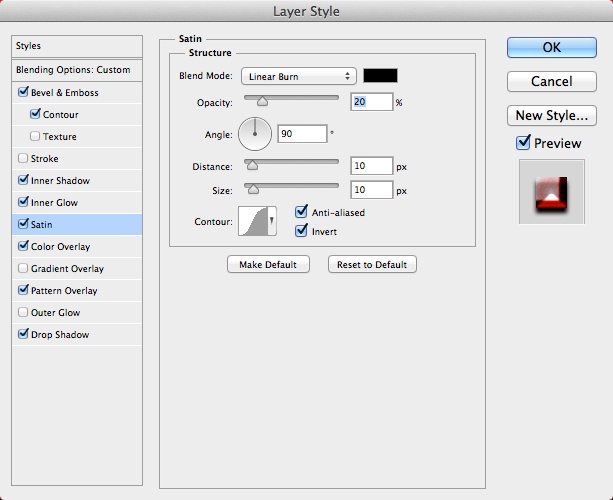Enable the Stroke effect checkbox

(23, 158)
